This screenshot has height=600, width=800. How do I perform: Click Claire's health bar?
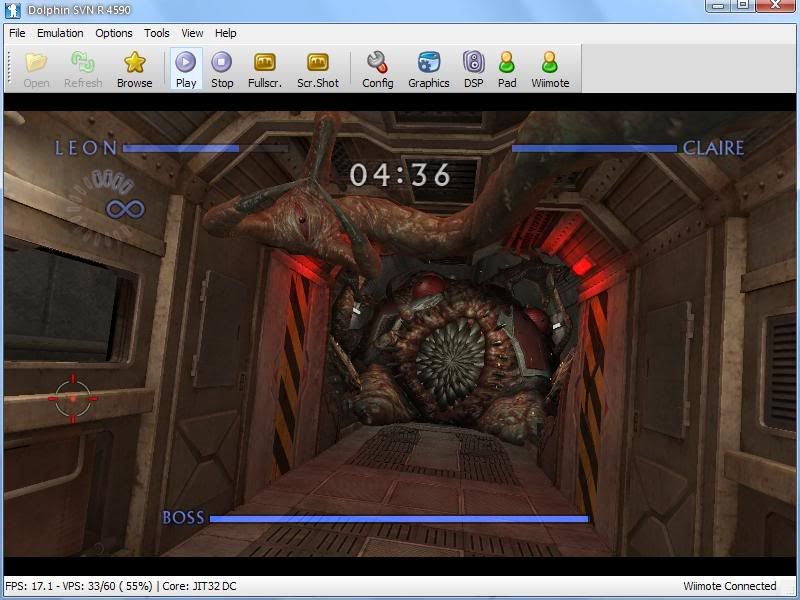(594, 148)
